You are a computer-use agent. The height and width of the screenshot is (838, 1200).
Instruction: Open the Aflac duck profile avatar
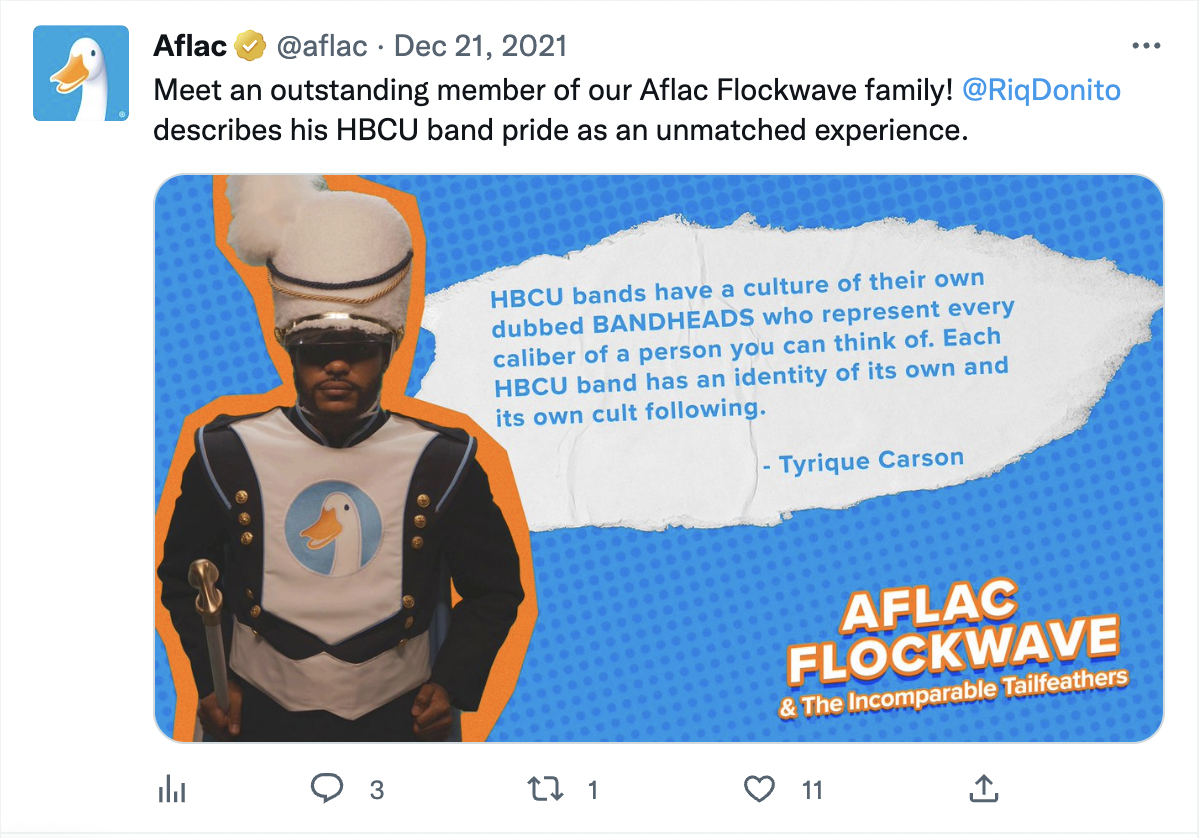(81, 73)
